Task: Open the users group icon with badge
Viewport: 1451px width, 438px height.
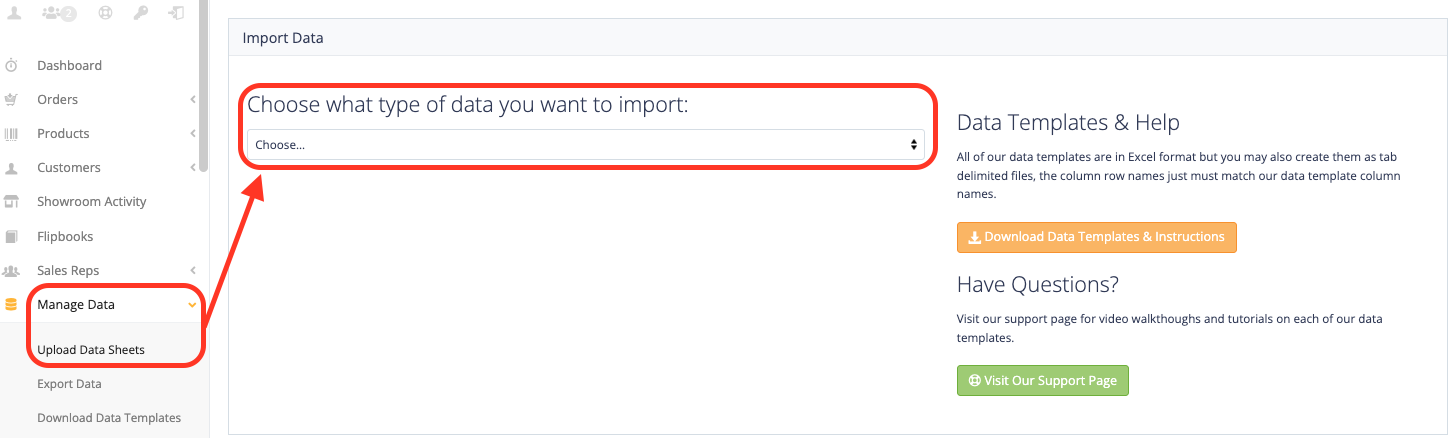Action: click(x=59, y=13)
